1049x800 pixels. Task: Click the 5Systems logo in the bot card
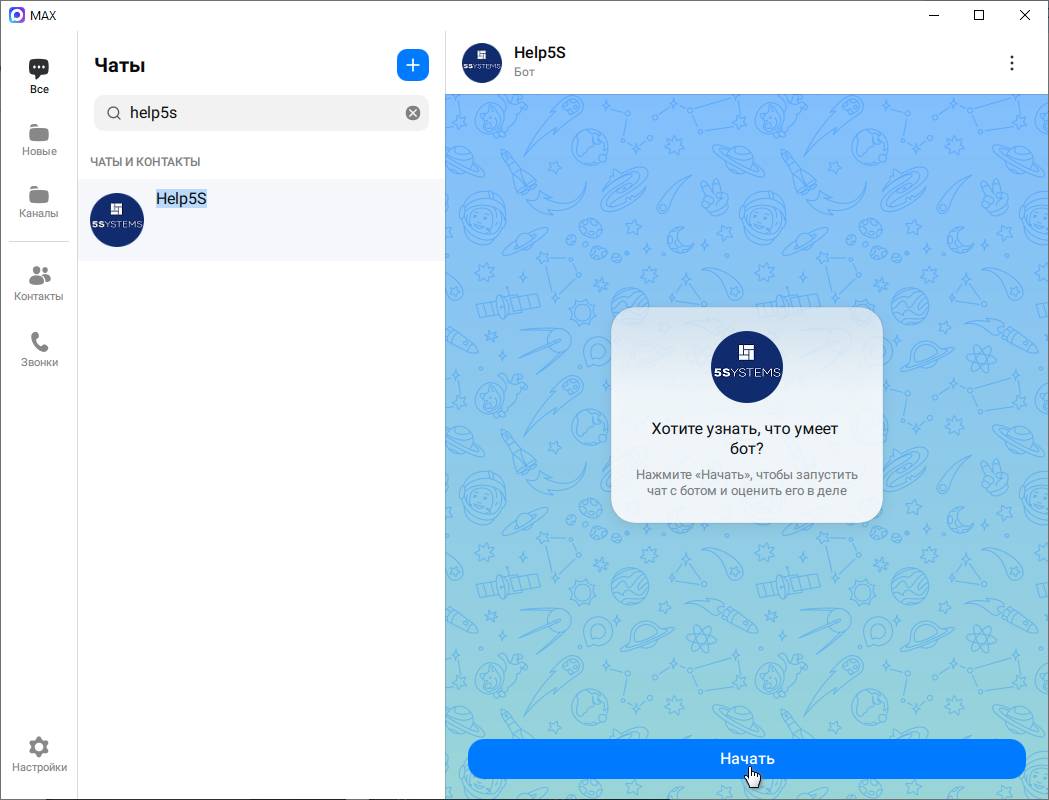[747, 367]
